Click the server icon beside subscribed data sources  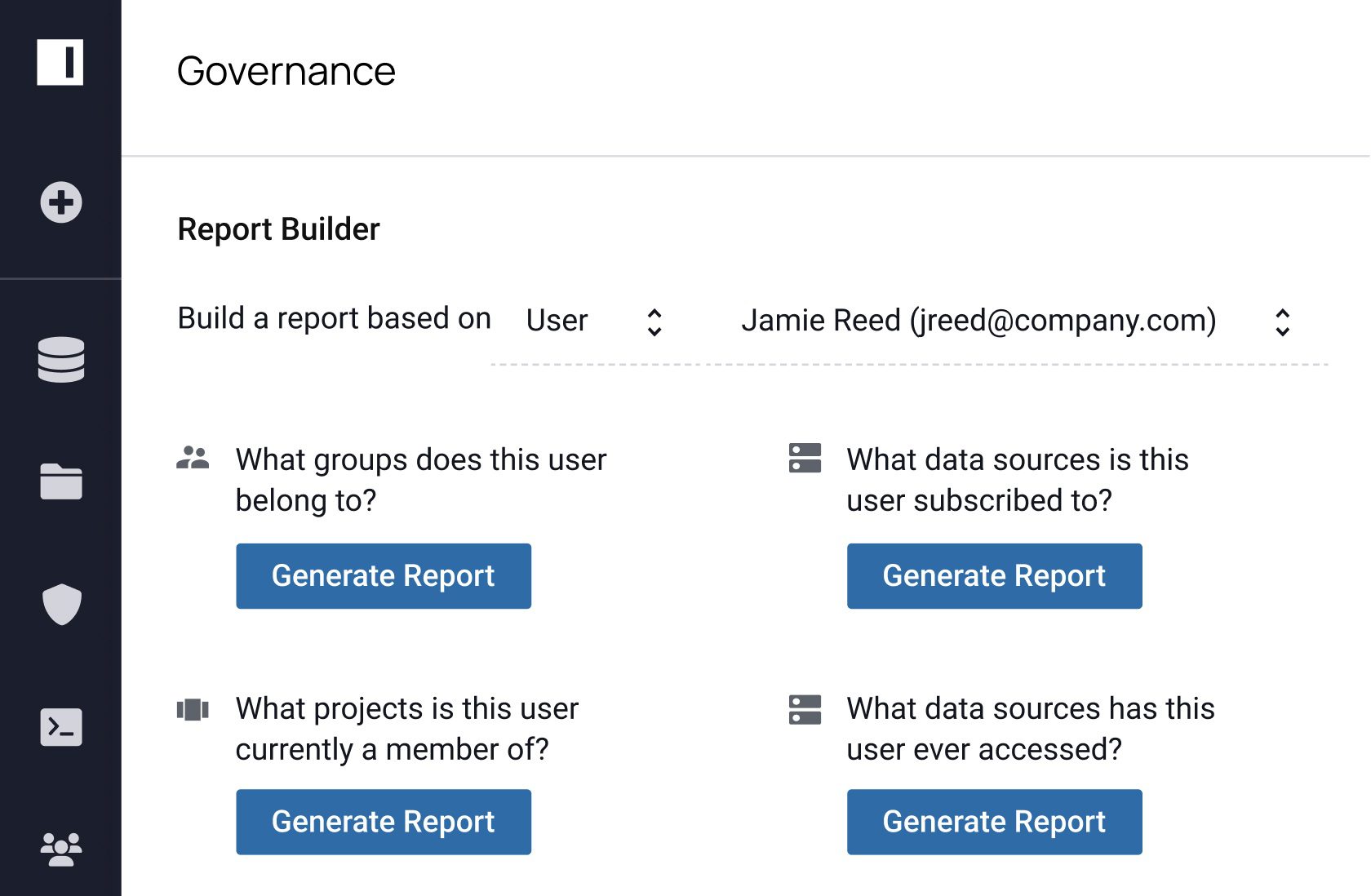coord(805,458)
